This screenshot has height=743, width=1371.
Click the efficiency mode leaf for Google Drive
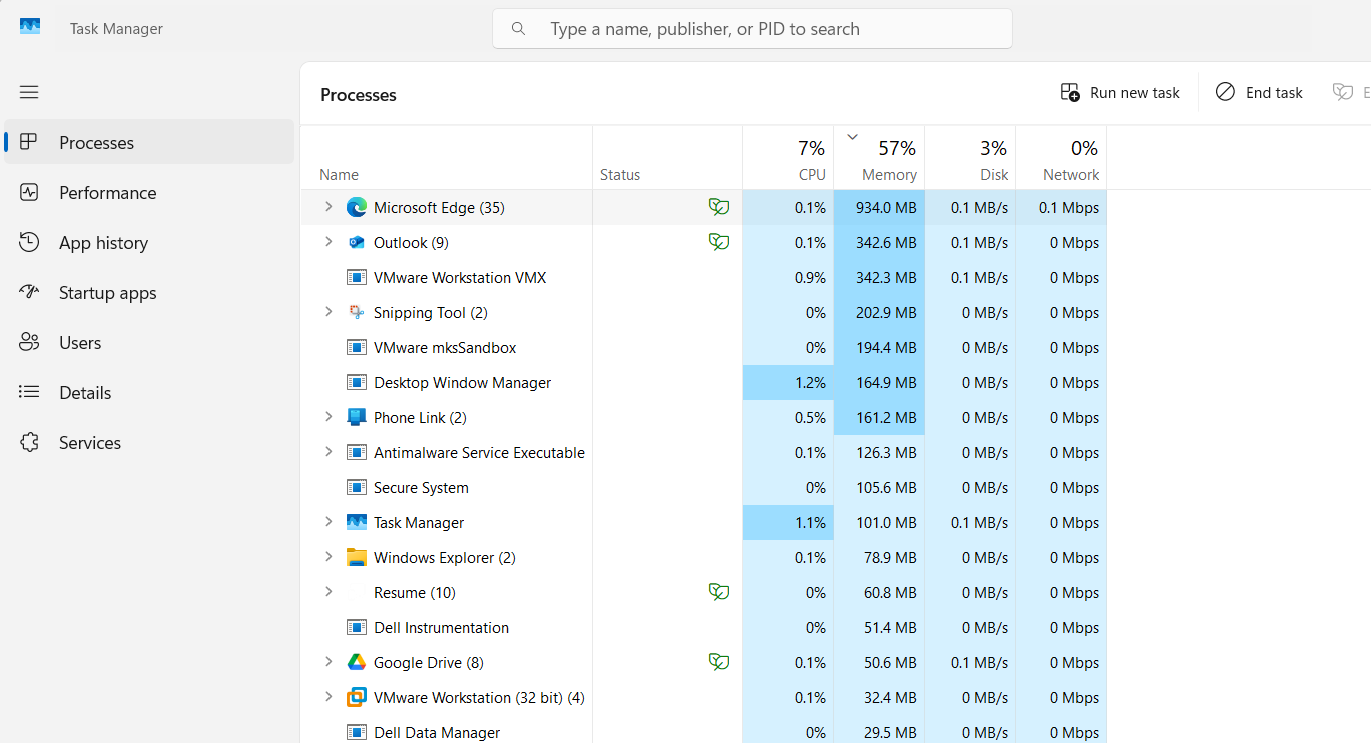[x=719, y=662]
